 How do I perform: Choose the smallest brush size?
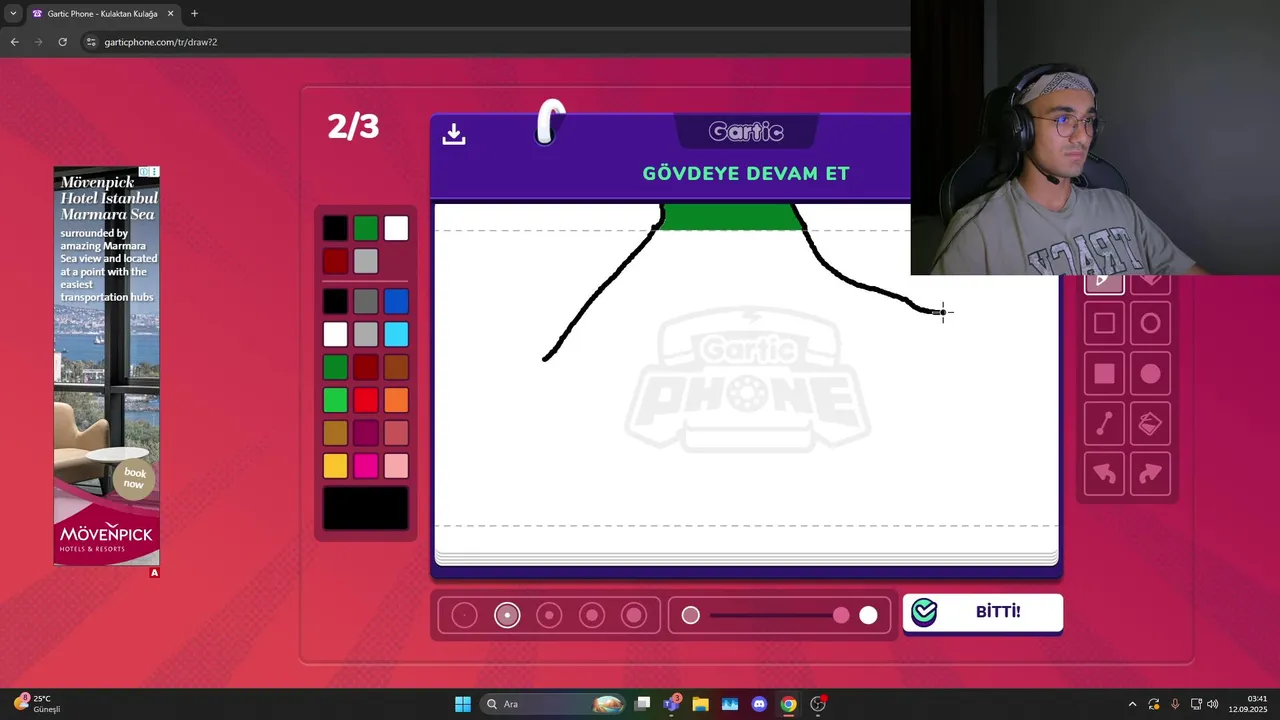coord(464,615)
